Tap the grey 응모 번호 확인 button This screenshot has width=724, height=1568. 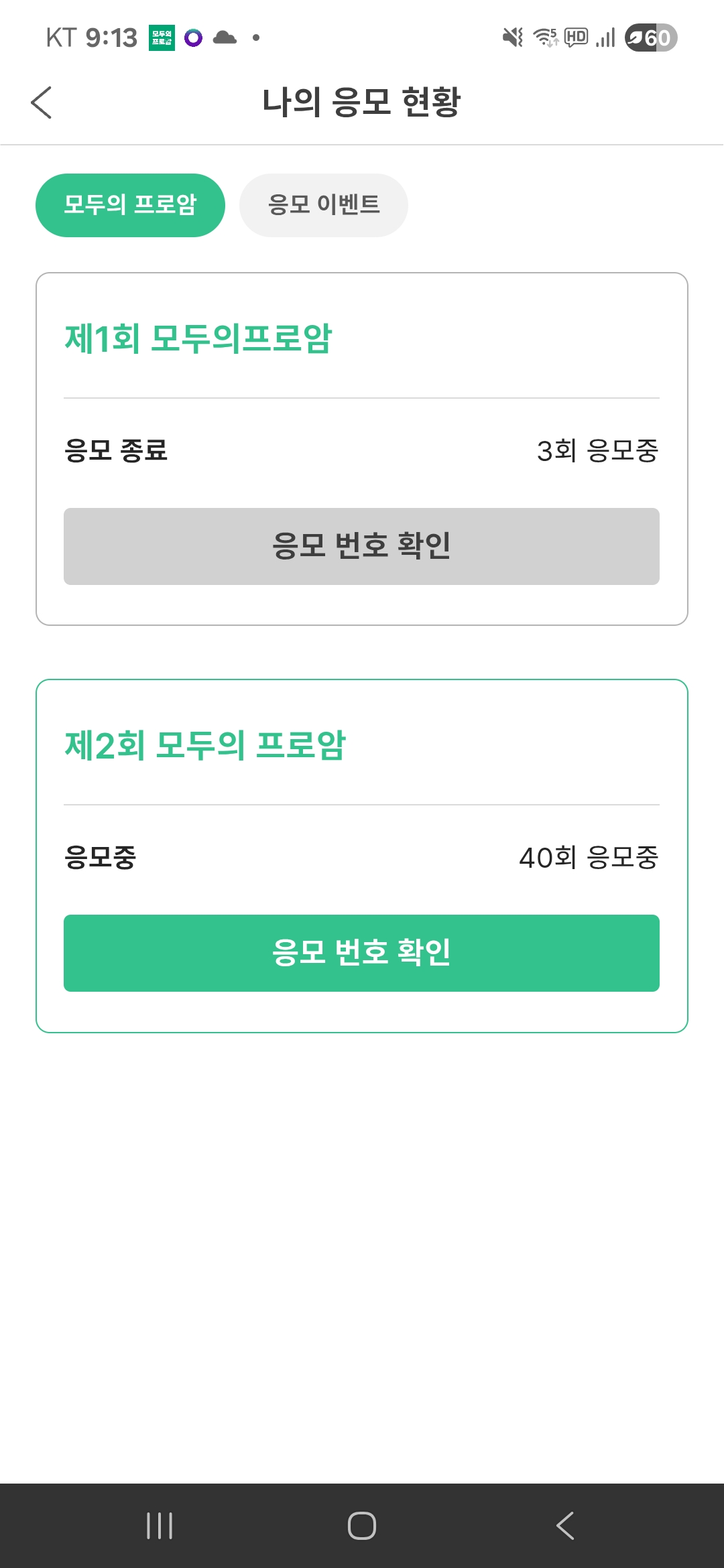361,546
